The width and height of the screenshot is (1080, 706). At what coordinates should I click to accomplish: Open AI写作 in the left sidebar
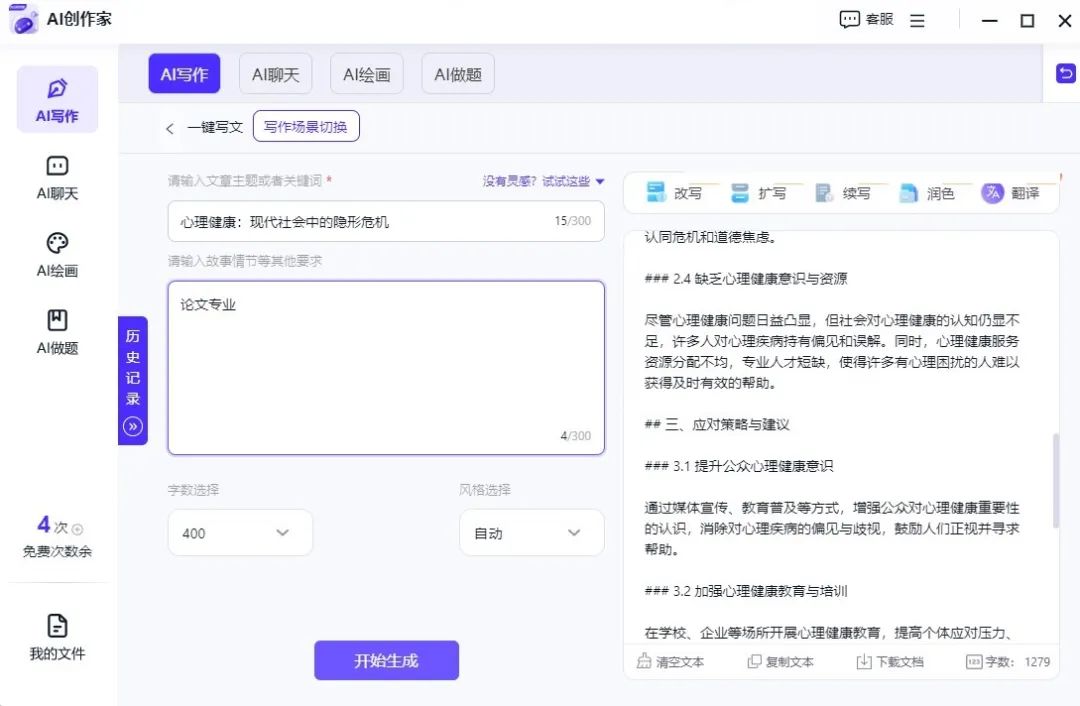(x=57, y=99)
